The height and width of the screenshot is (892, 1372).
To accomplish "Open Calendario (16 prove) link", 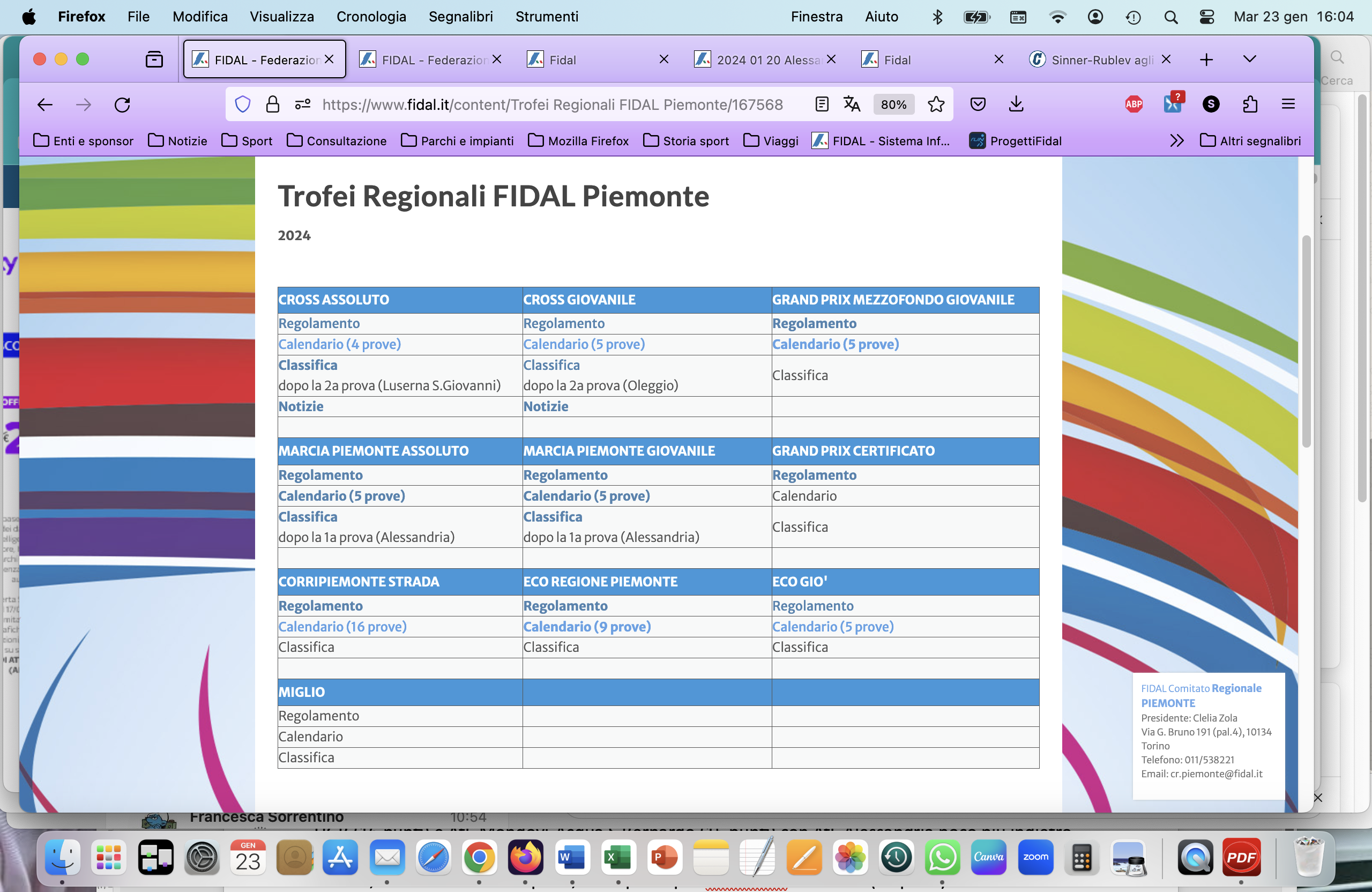I will [x=342, y=626].
